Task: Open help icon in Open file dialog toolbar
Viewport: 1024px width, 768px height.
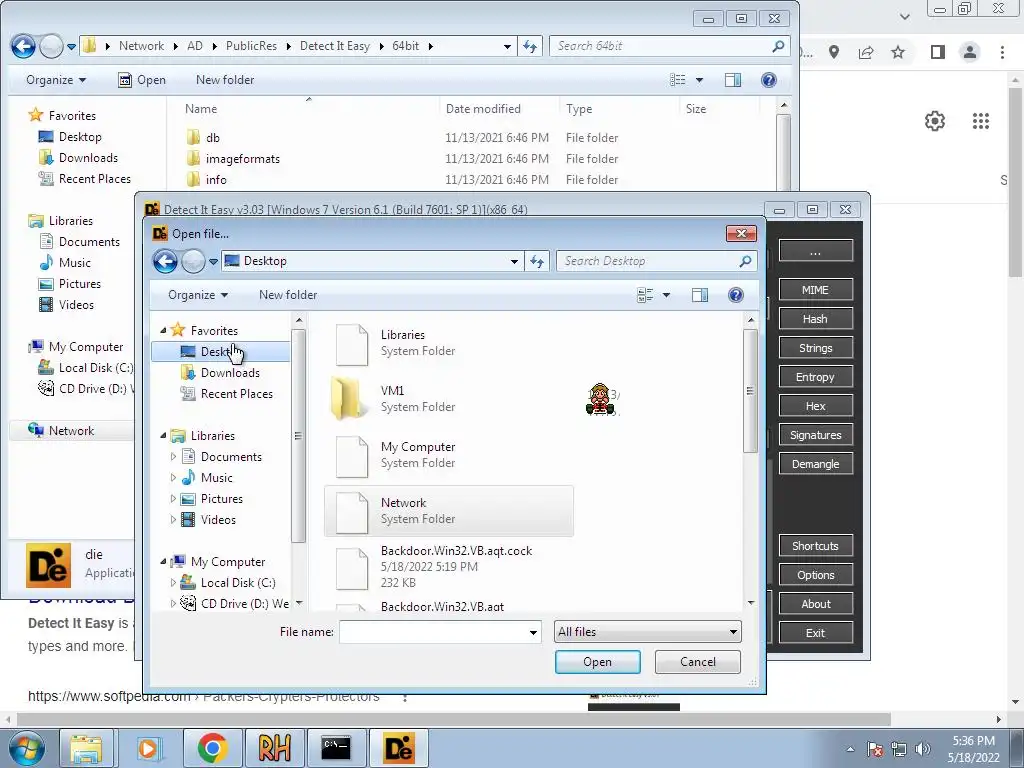Action: [735, 295]
